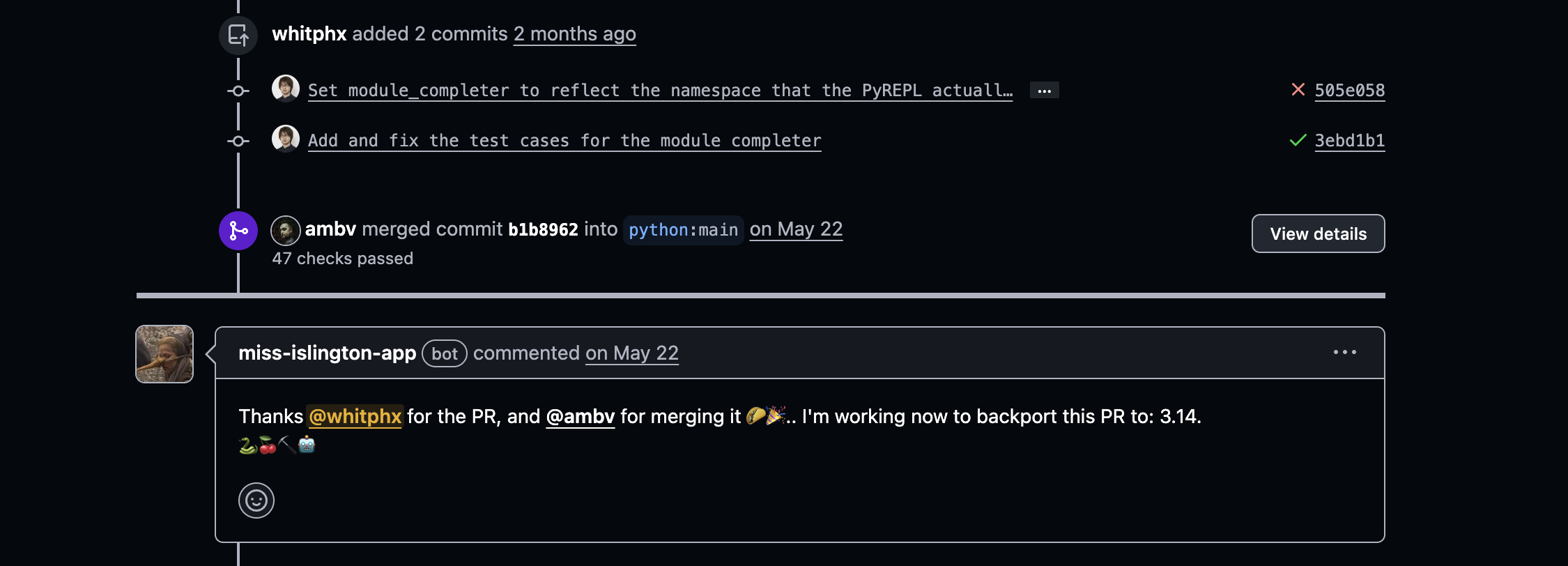
Task: Click the @ambv mention in comment
Action: [x=581, y=417]
